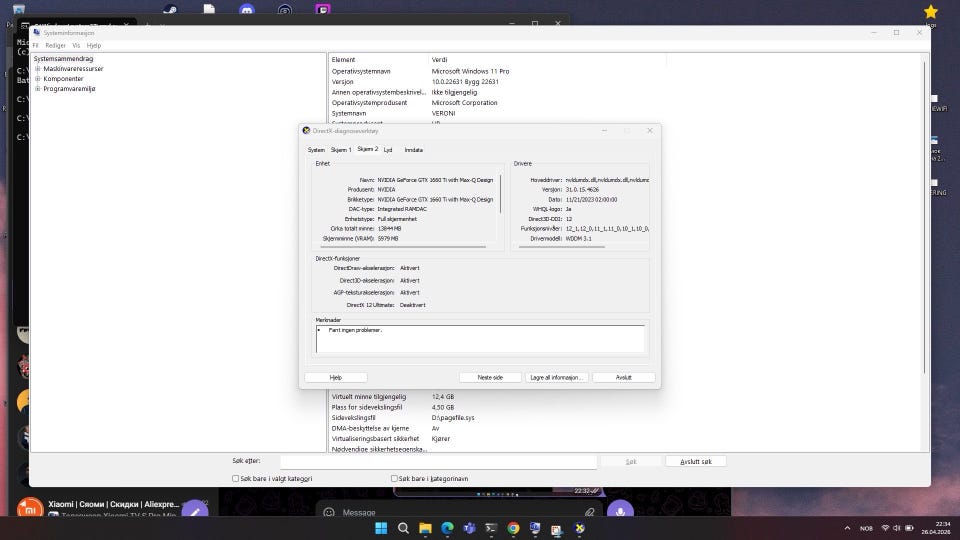Click DirectX diagnostic taskbar icon
The image size is (960, 540).
tap(579, 528)
